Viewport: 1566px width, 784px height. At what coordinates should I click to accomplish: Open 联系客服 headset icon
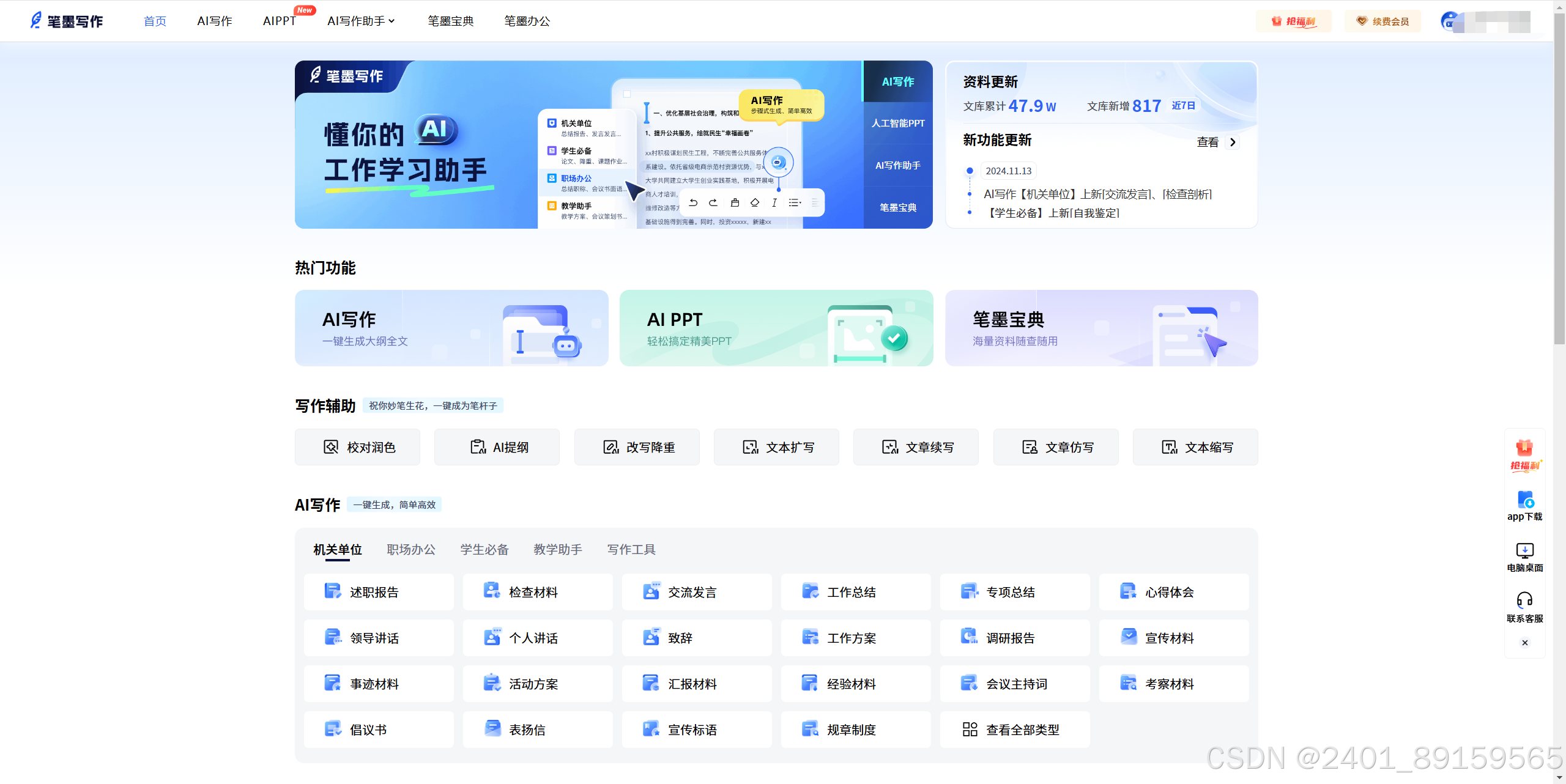click(1524, 600)
